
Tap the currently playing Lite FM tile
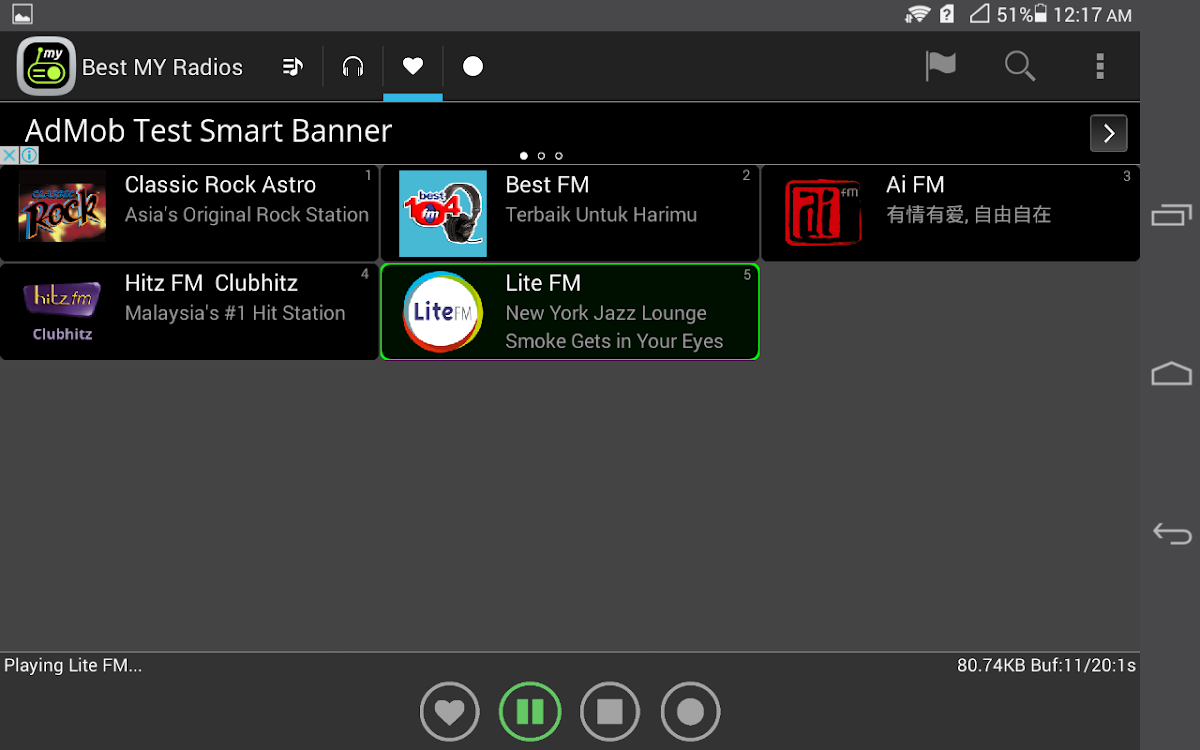point(570,311)
